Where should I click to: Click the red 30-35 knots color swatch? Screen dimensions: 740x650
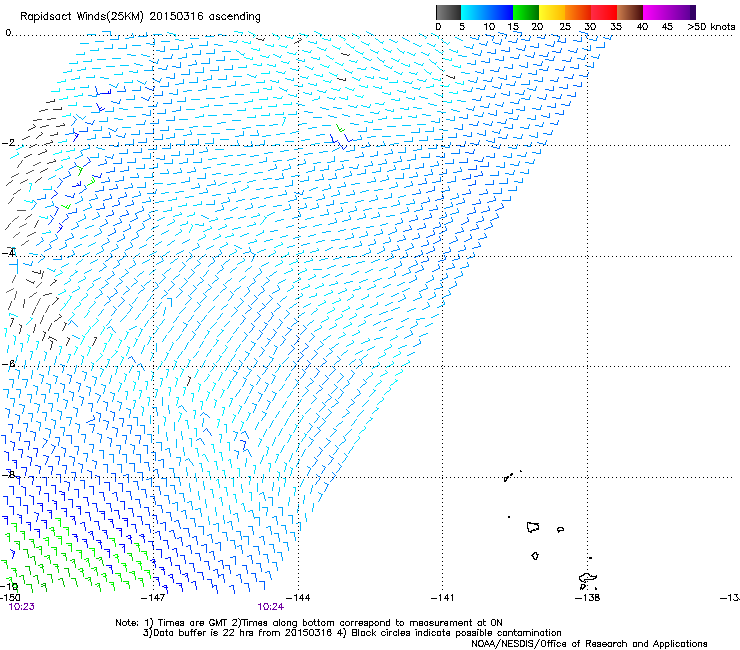tap(604, 12)
